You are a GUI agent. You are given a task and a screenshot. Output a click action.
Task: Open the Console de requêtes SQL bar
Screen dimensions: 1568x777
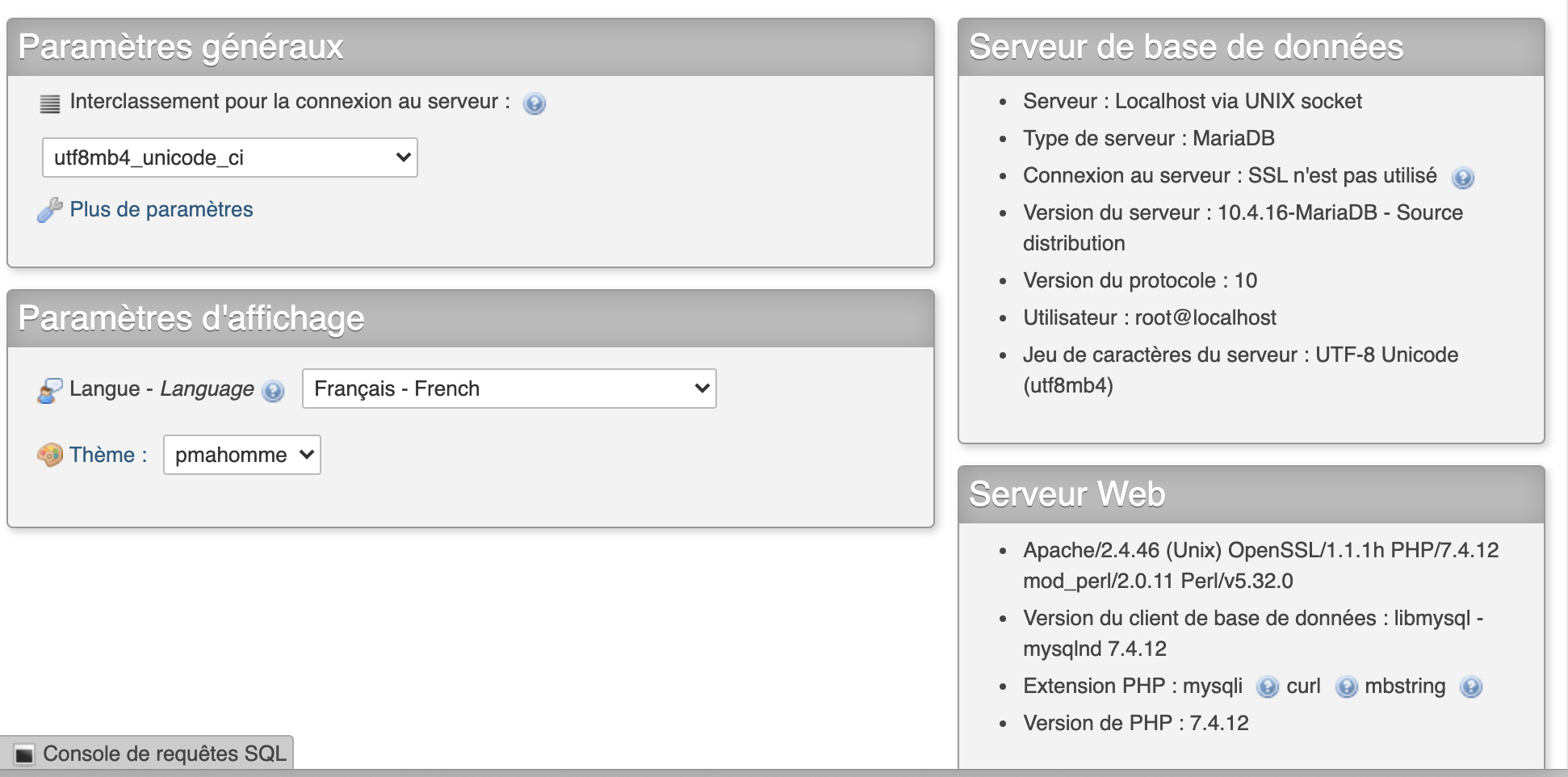(x=164, y=754)
